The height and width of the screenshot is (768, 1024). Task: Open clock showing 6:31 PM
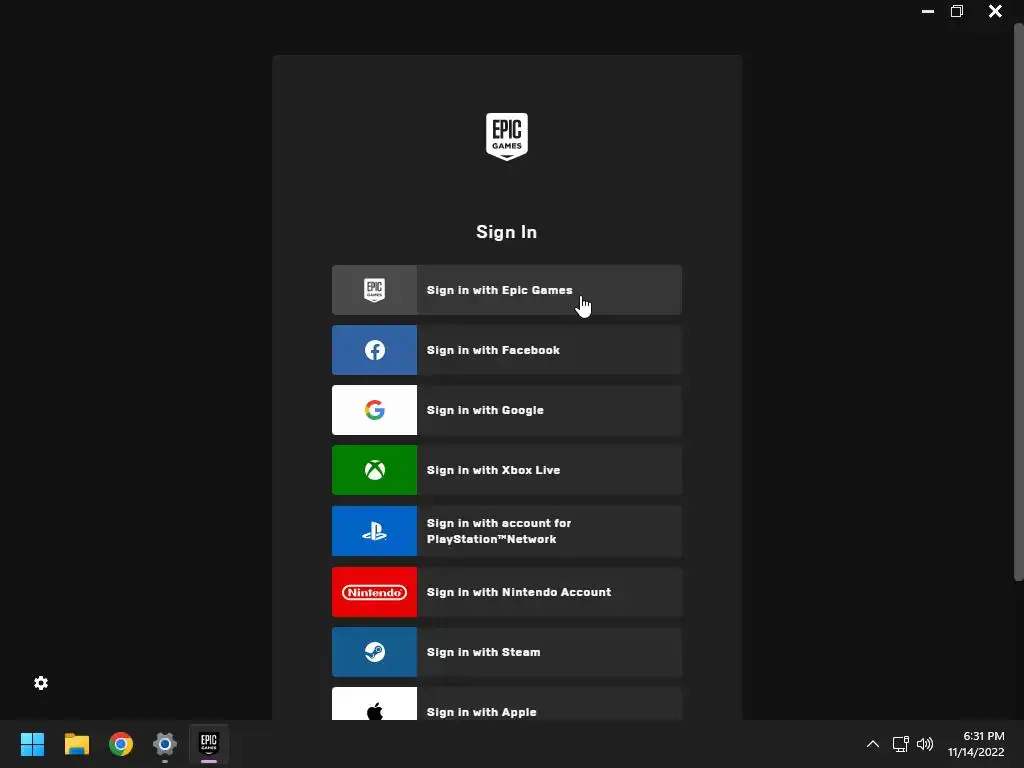[976, 744]
